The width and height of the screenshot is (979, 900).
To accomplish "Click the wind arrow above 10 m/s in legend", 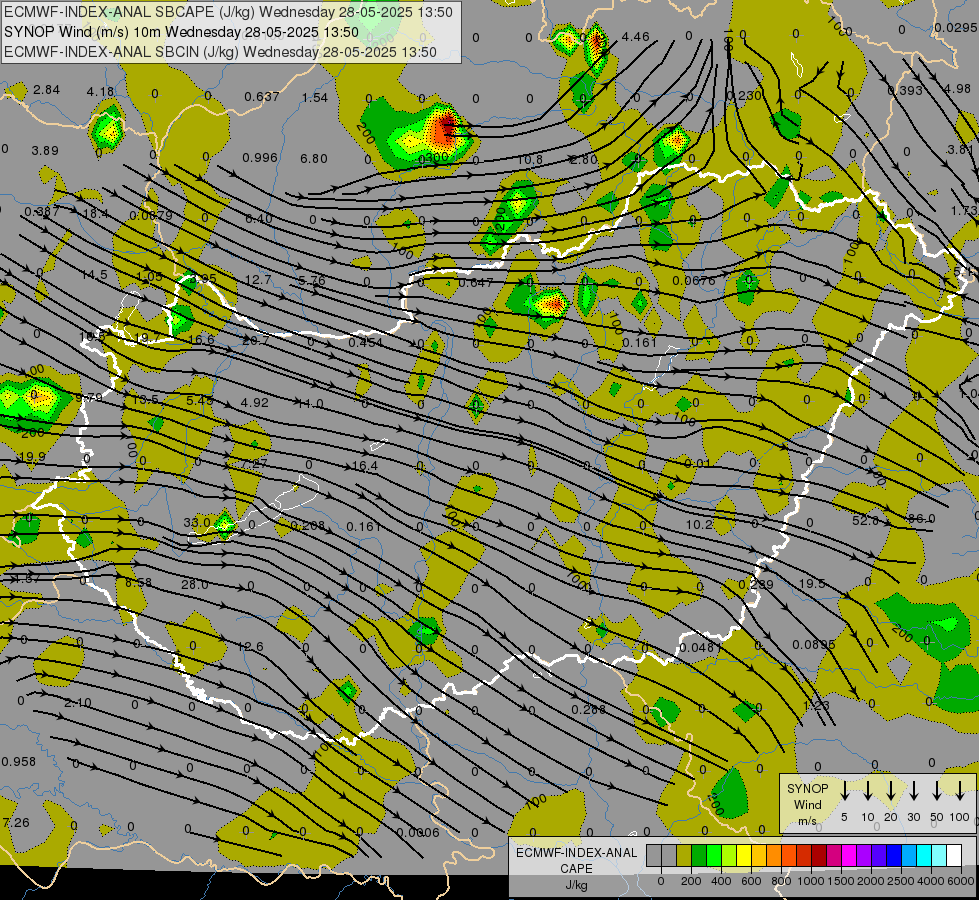I will coord(868,792).
